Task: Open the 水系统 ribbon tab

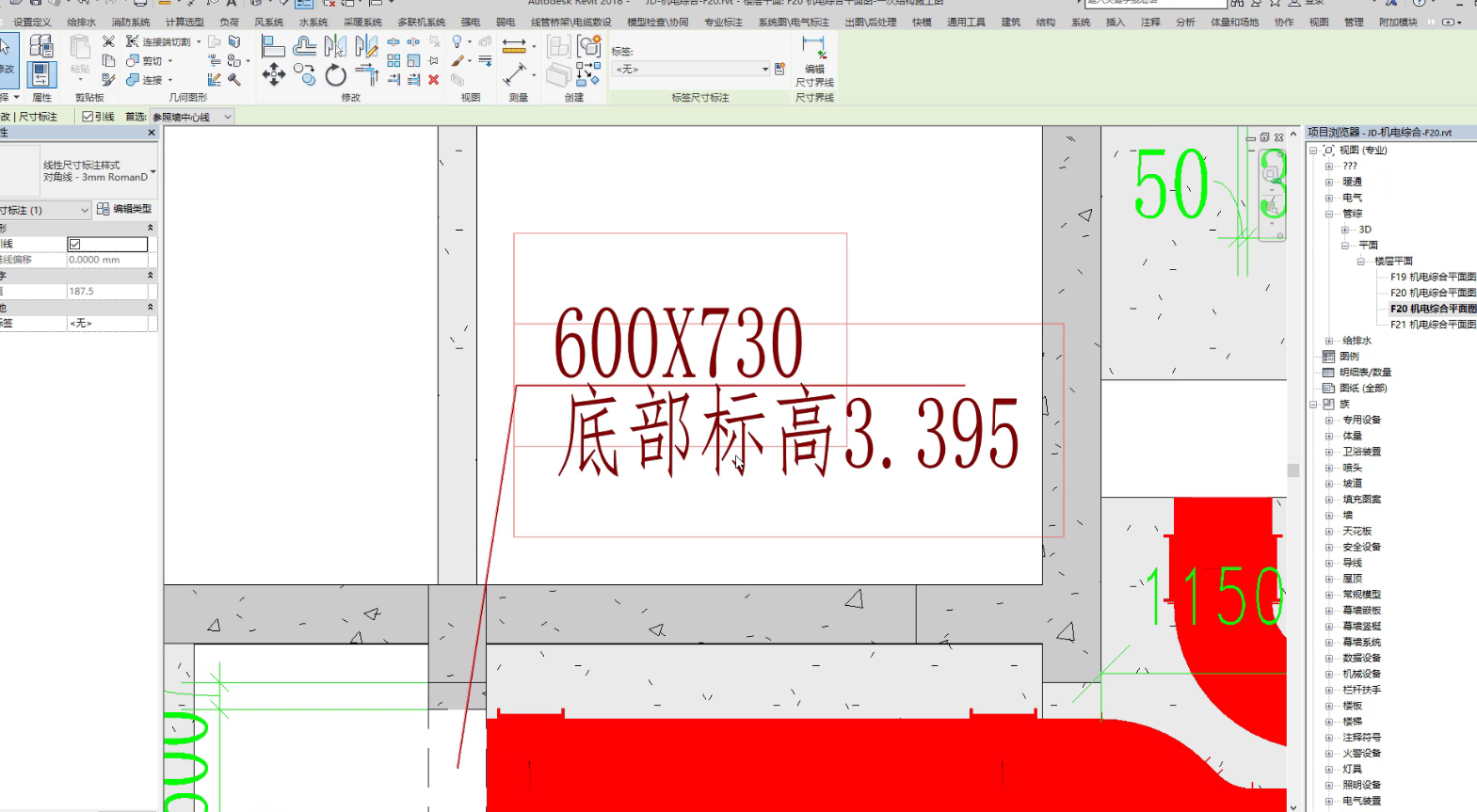Action: tap(313, 22)
